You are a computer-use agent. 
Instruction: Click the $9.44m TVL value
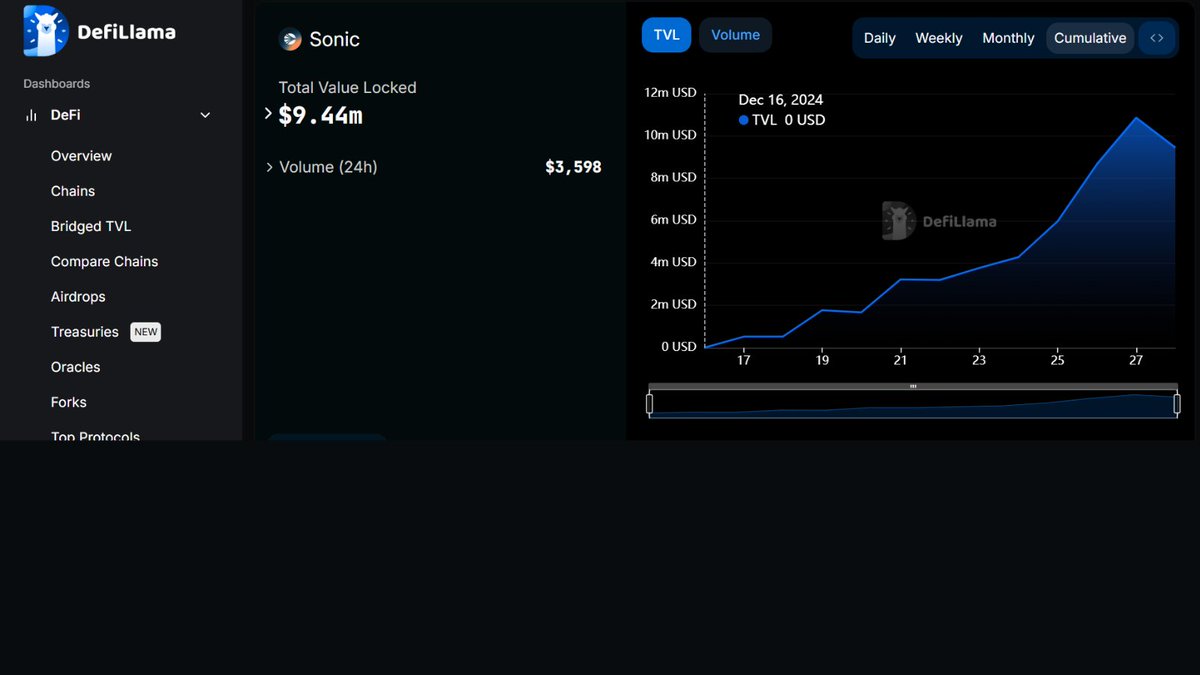(320, 115)
